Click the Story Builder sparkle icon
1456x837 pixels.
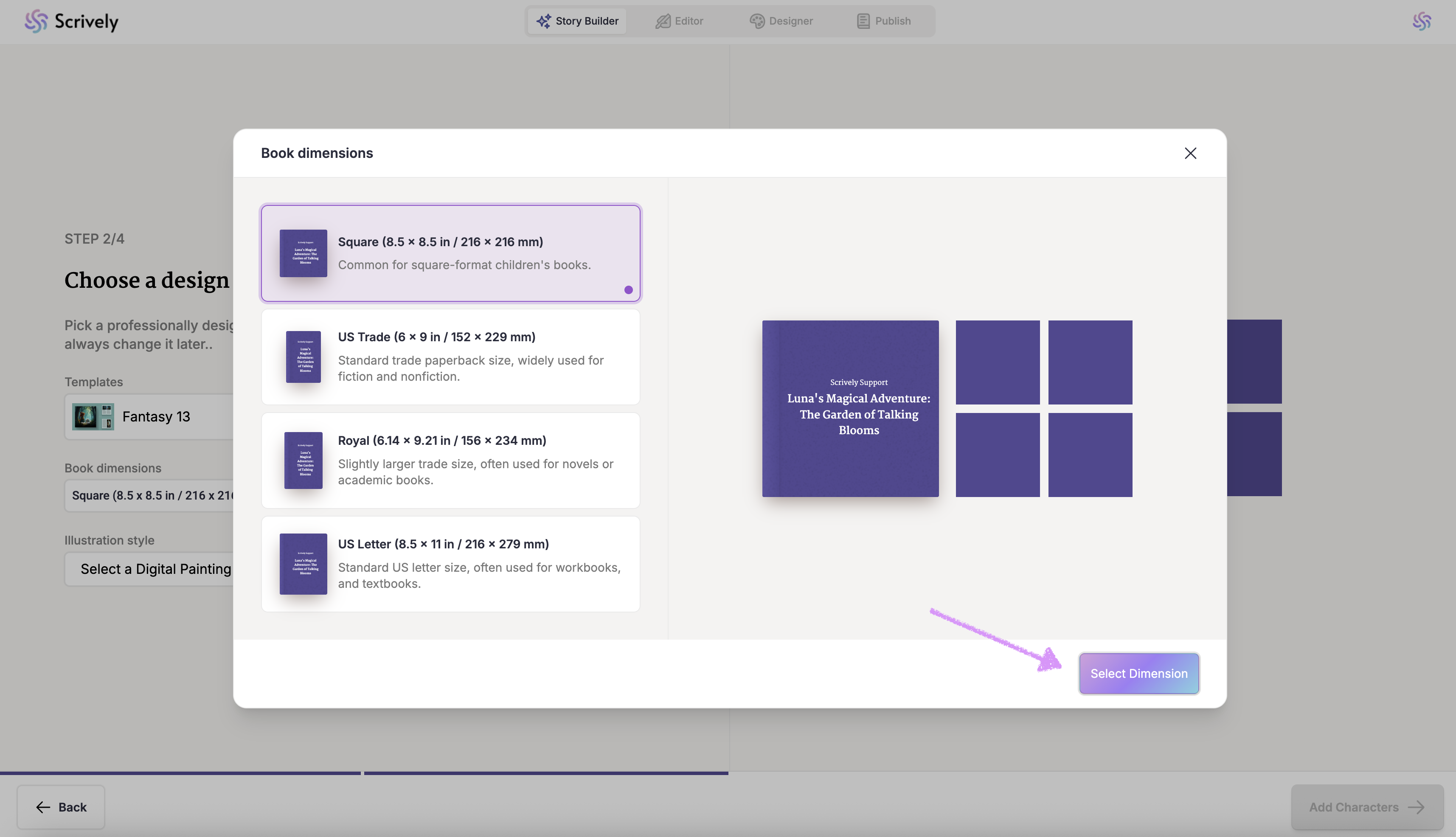543,21
